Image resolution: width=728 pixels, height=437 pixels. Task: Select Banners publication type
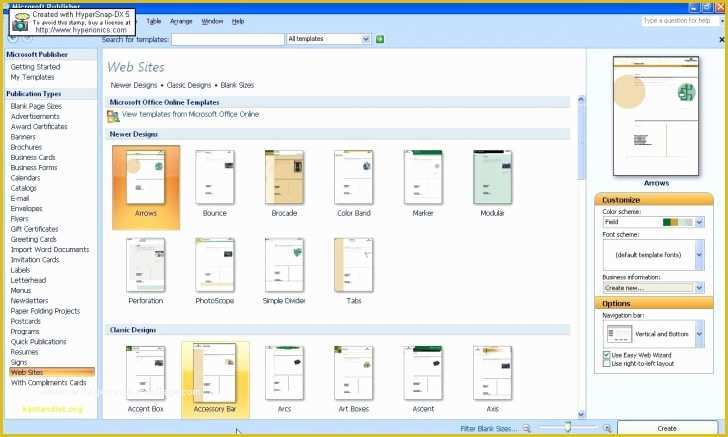coord(23,137)
